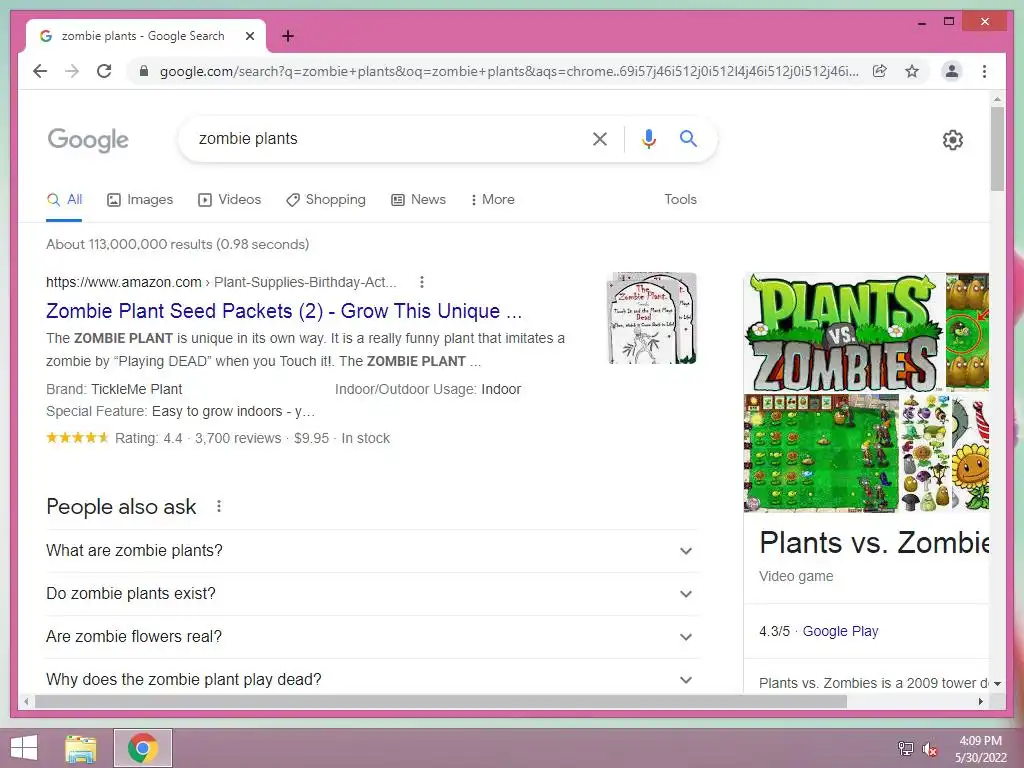
Task: Click the horizontal scrollbar thumb
Action: [441, 701]
